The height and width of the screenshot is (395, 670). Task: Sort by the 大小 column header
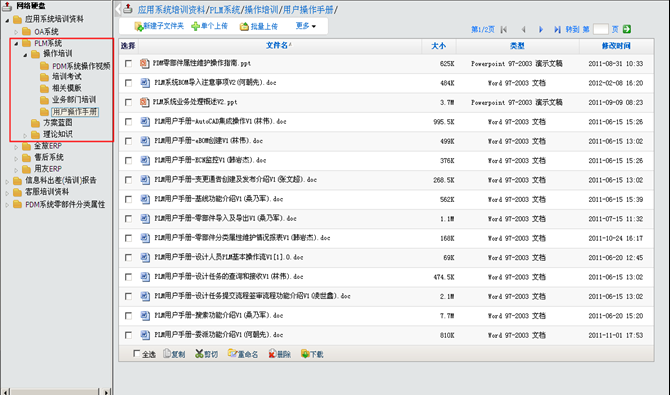pyautogui.click(x=438, y=46)
